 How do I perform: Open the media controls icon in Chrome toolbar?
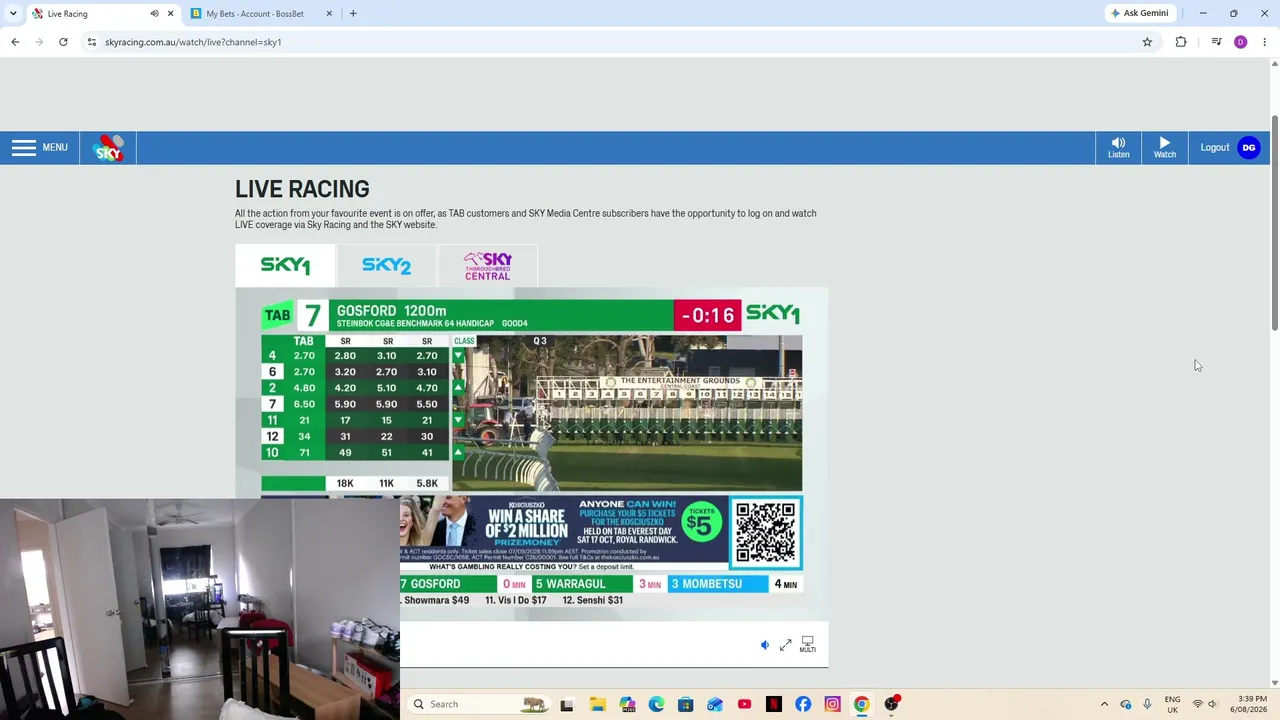tap(1216, 42)
